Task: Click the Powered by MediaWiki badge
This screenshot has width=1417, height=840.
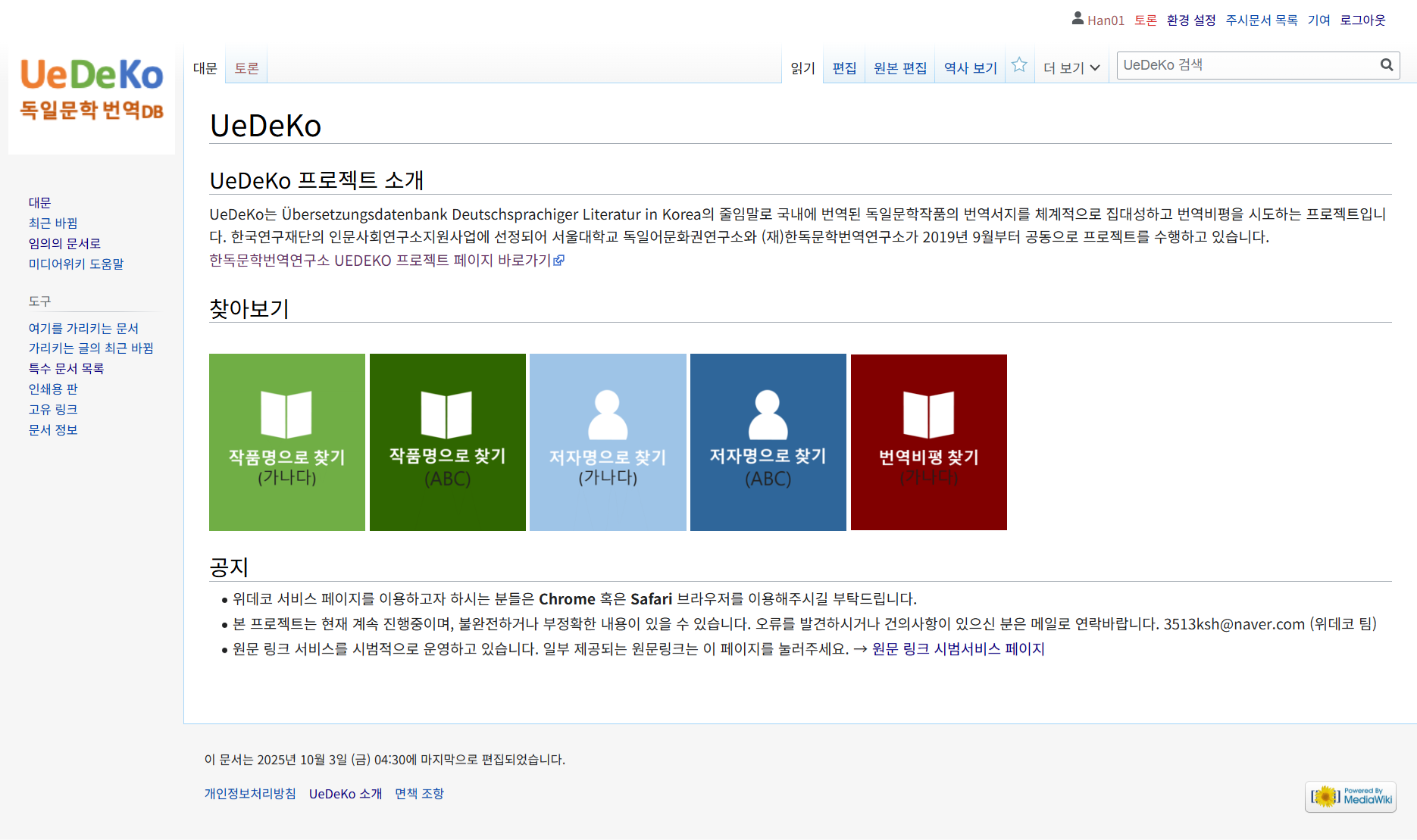Action: [x=1350, y=797]
